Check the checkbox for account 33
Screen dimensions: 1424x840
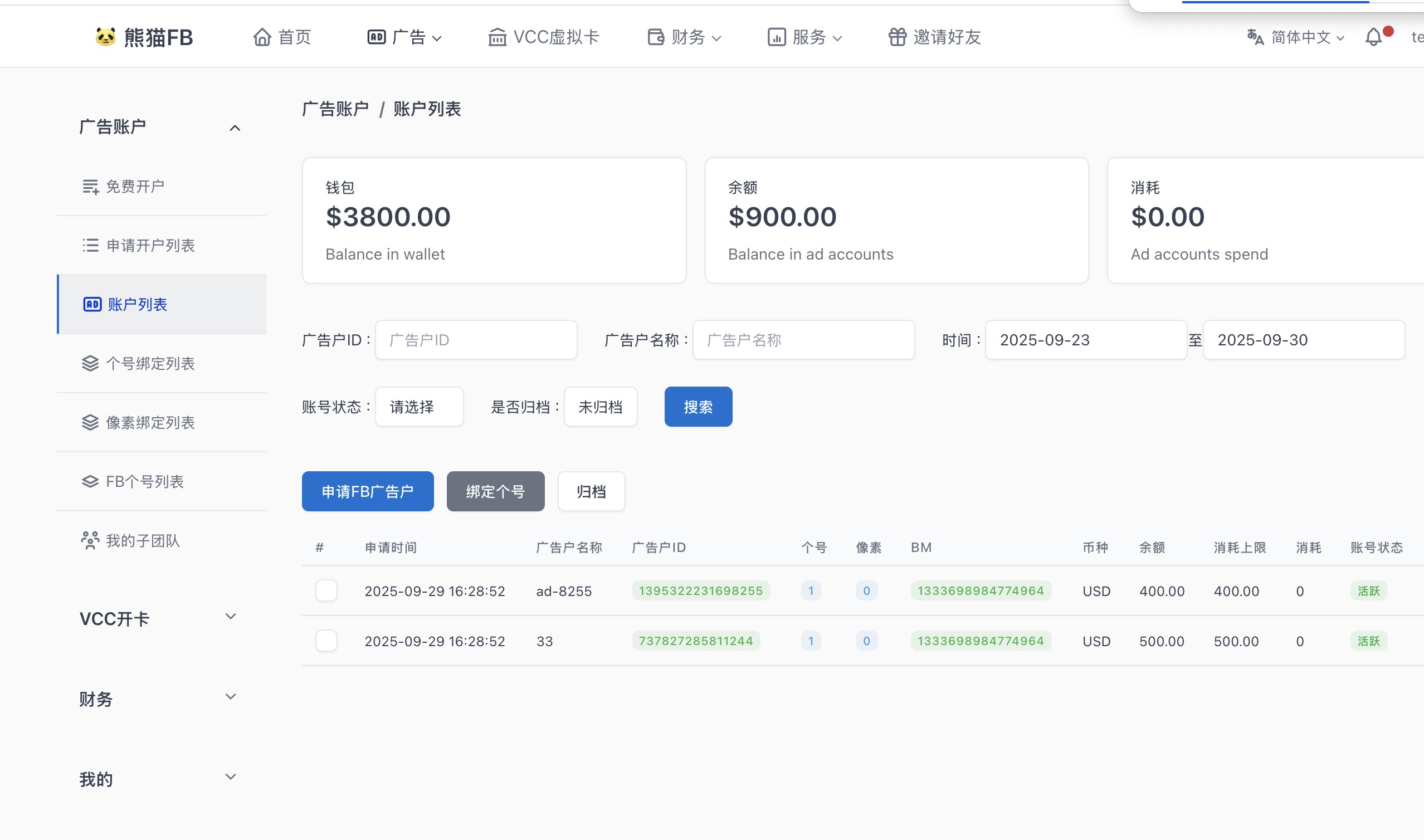(x=326, y=641)
